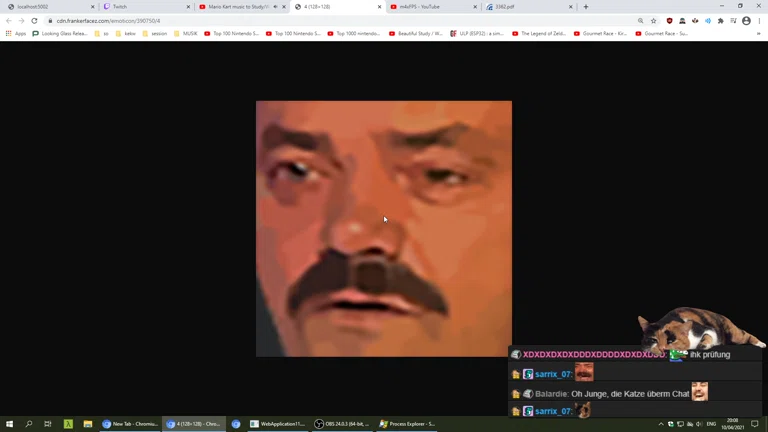Bookmark this page with the star
Screen dimensions: 768x432
point(653,21)
